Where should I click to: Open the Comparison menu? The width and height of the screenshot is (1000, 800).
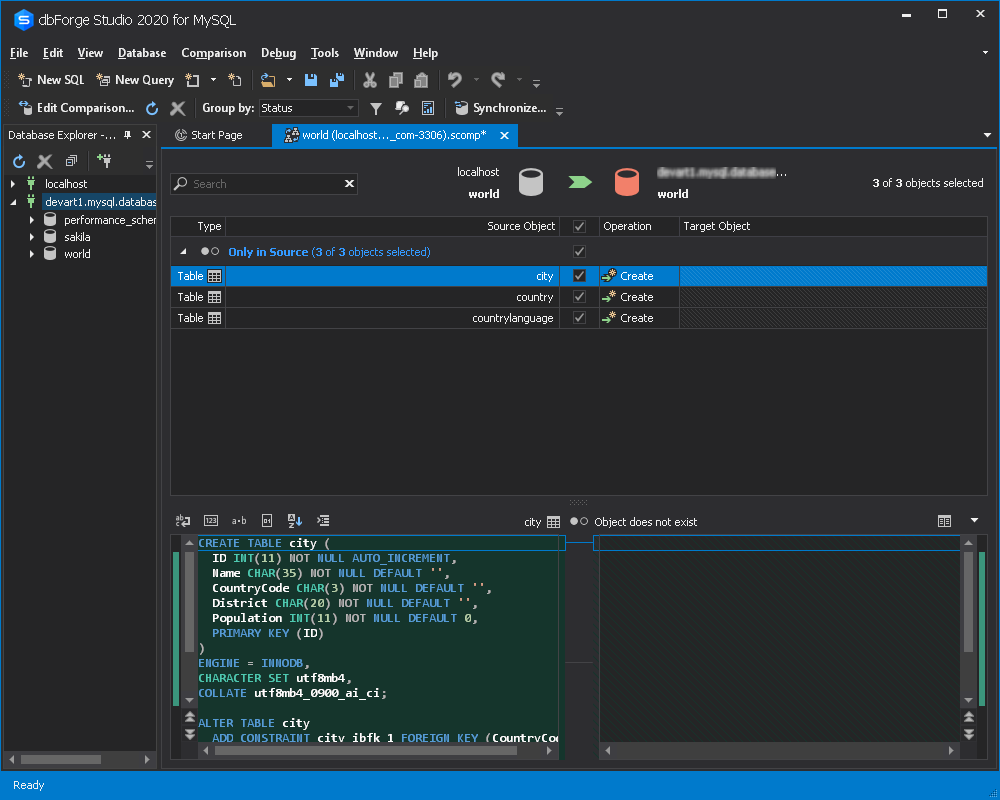pyautogui.click(x=214, y=53)
